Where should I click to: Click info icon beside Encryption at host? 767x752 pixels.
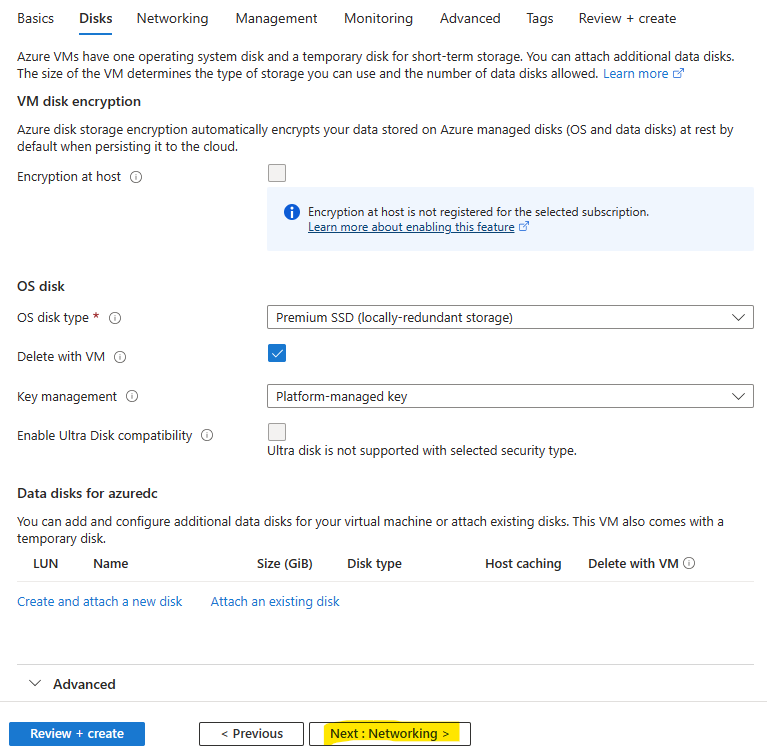[x=136, y=177]
